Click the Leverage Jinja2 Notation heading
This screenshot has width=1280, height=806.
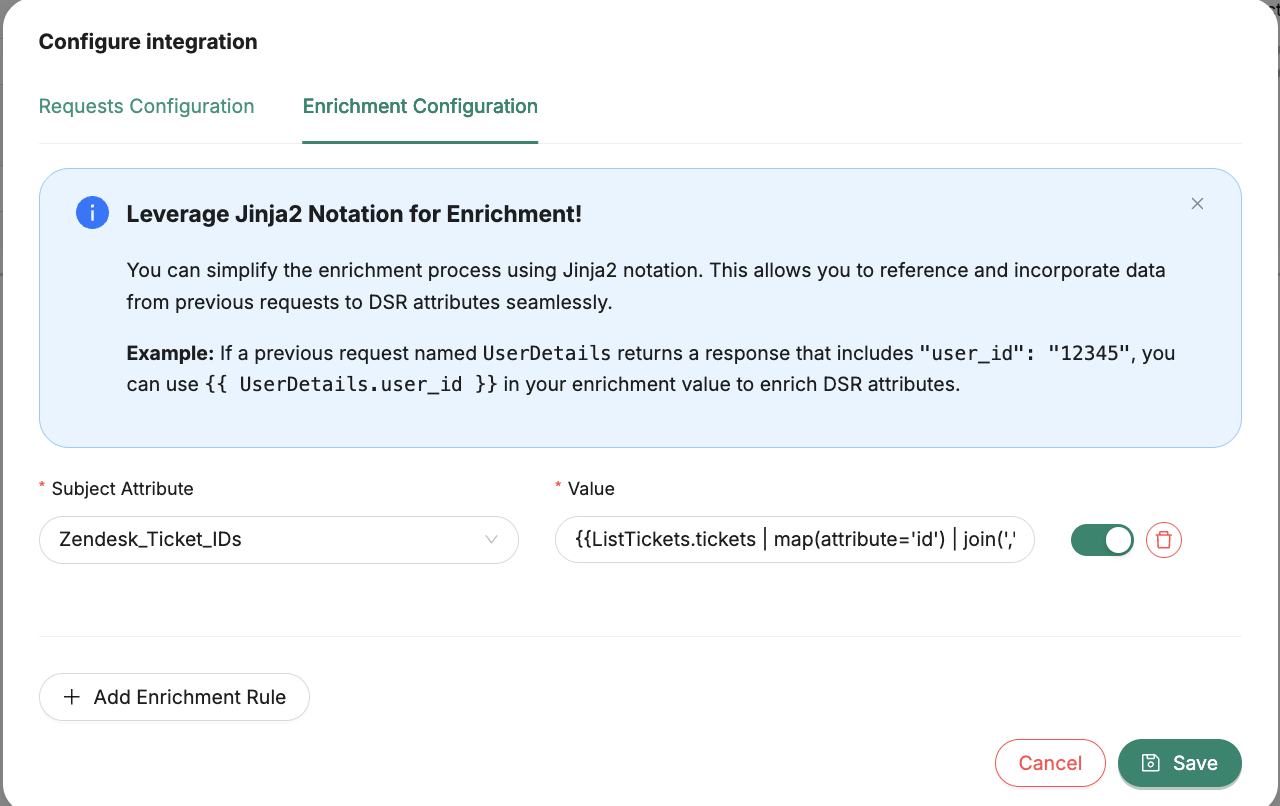coord(354,214)
